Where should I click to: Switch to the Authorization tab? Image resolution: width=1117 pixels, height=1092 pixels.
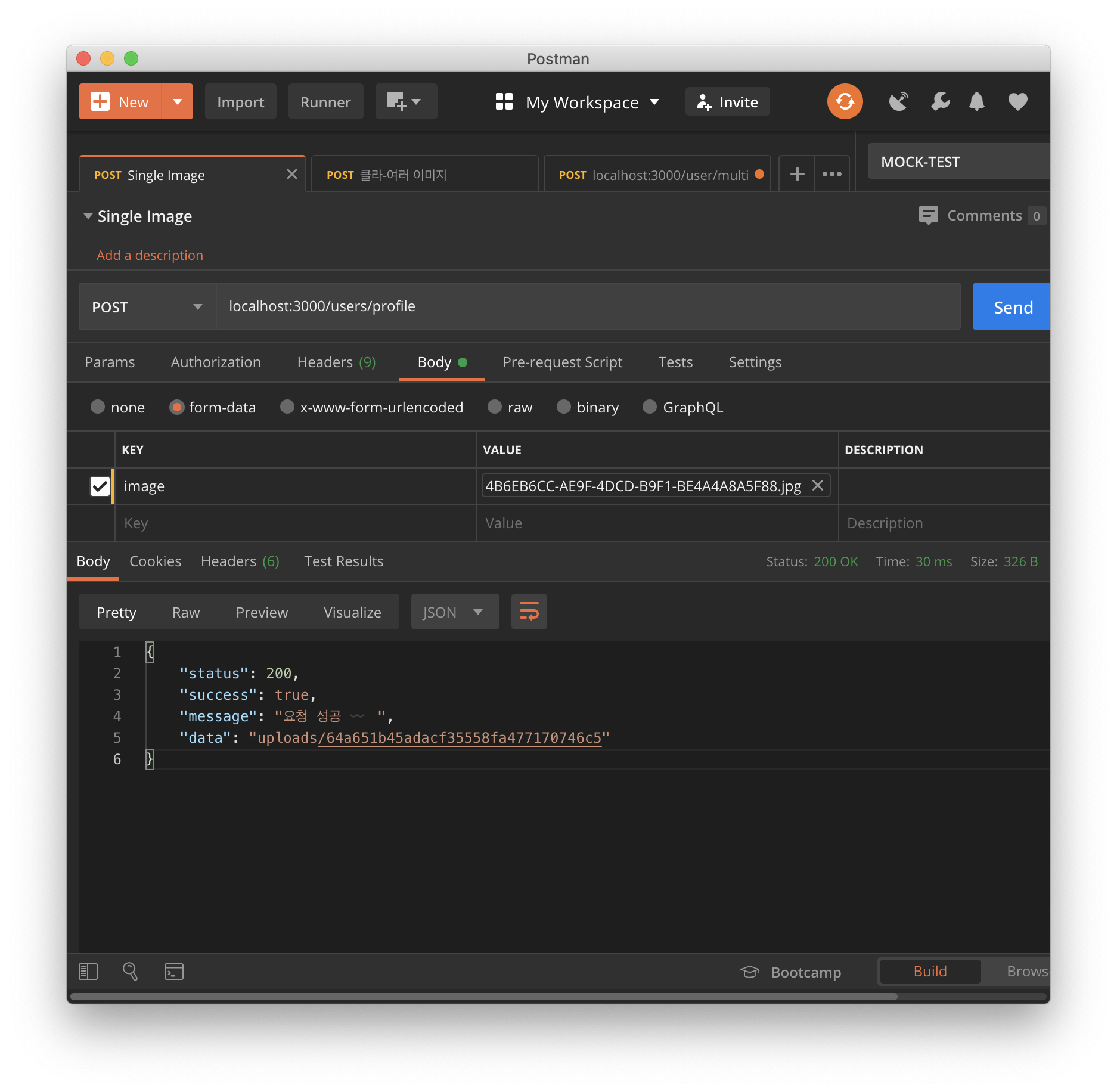pyautogui.click(x=216, y=362)
